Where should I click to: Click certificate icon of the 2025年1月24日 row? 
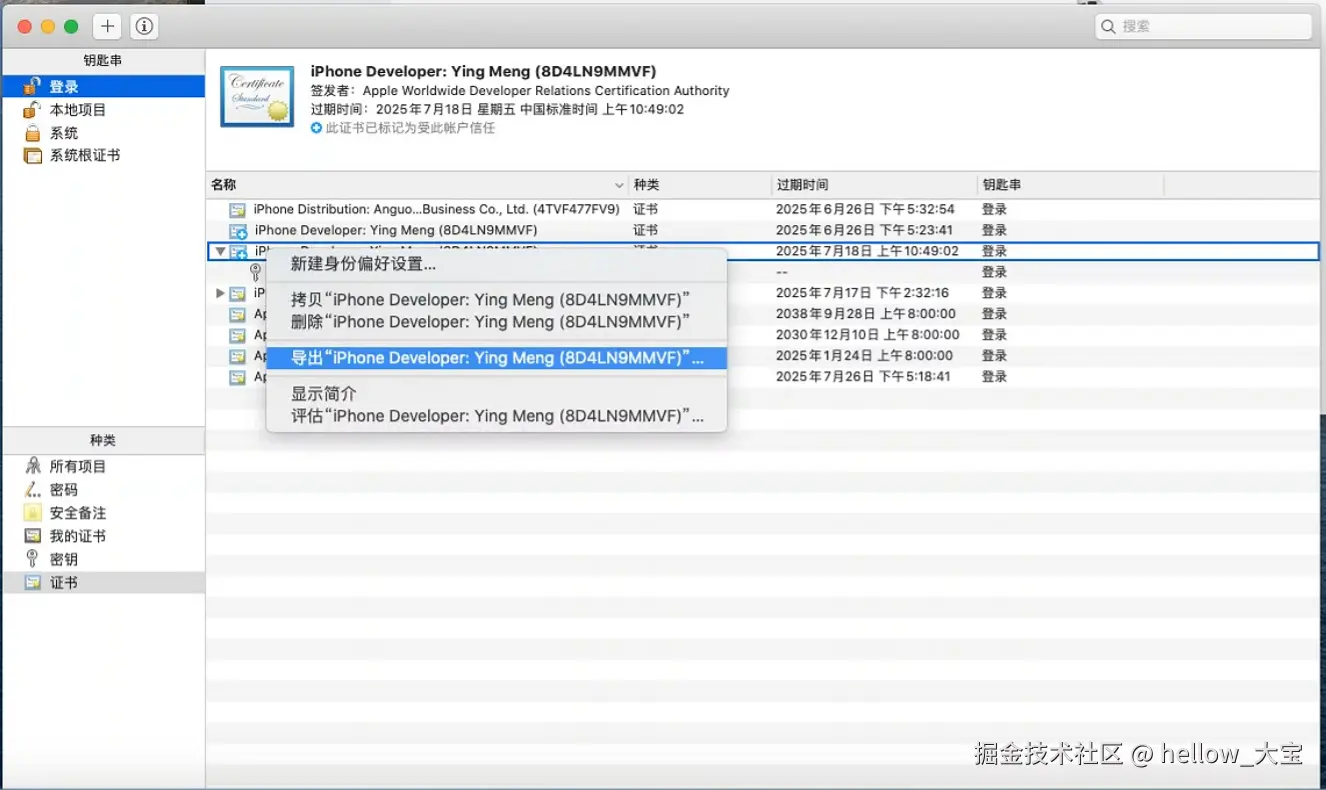pos(238,356)
